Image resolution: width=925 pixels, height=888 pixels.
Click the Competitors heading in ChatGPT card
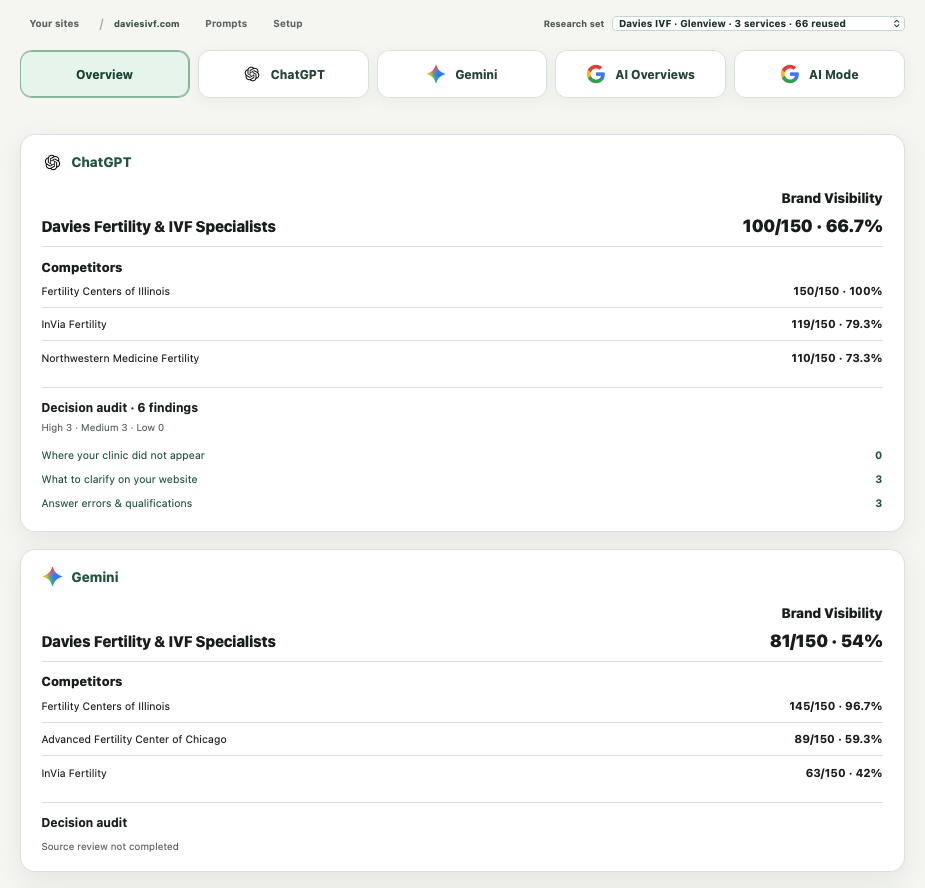tap(81, 267)
